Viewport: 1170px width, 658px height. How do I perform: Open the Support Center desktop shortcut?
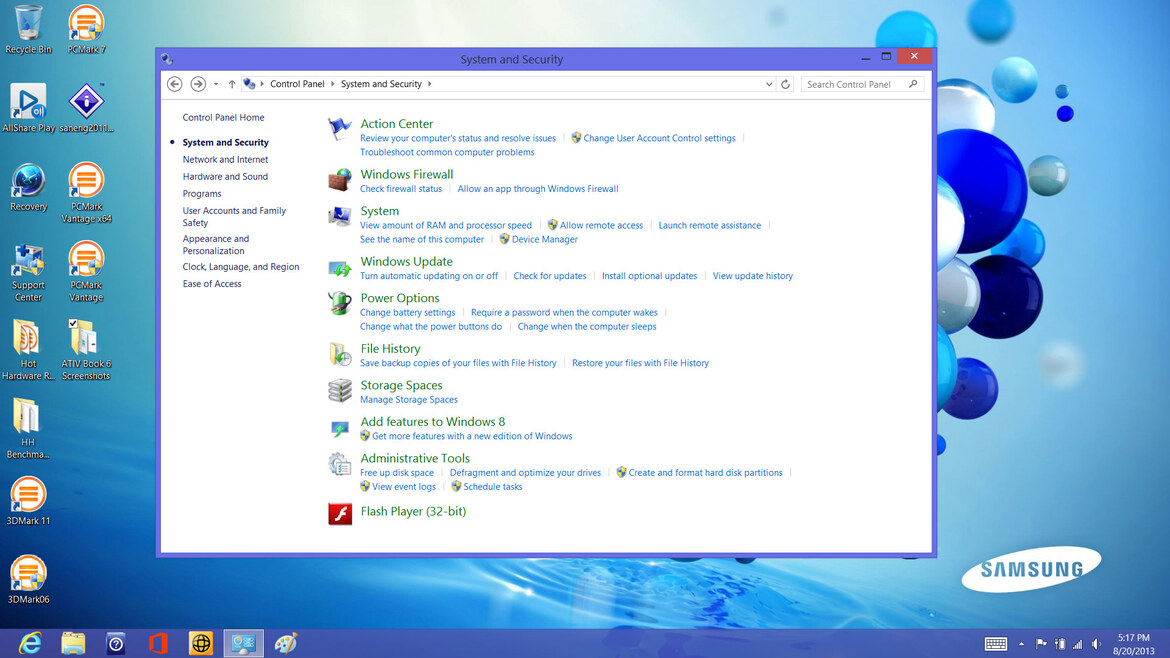click(x=28, y=272)
